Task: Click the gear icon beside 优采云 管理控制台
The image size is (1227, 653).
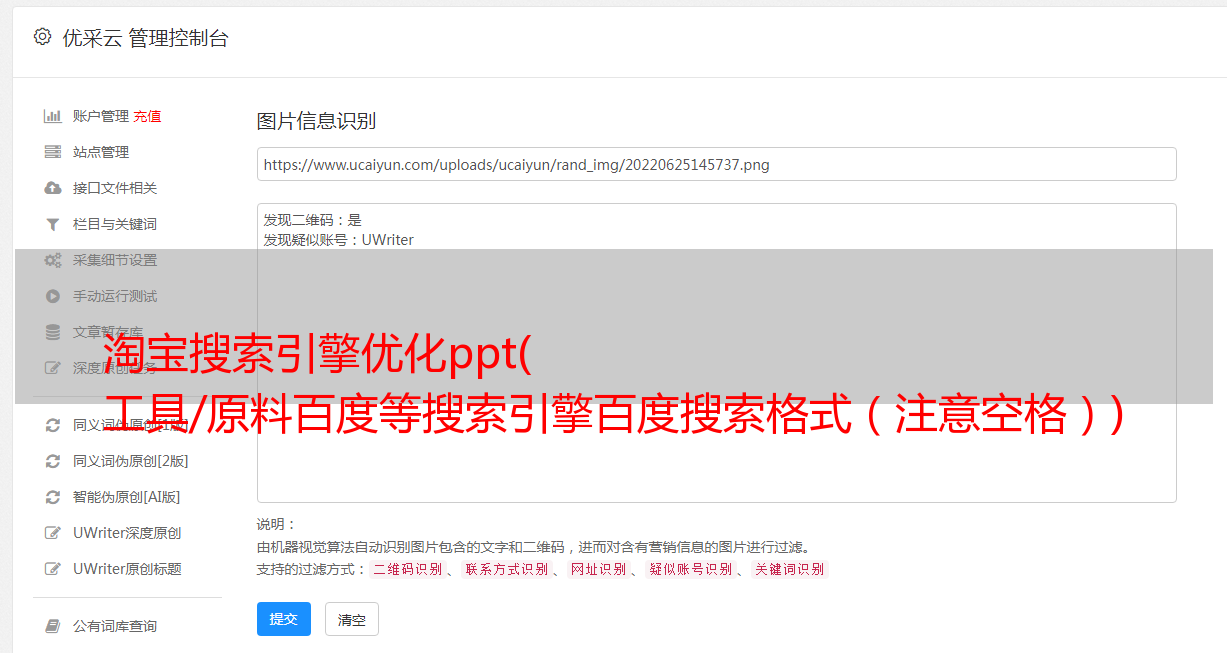Action: coord(42,37)
